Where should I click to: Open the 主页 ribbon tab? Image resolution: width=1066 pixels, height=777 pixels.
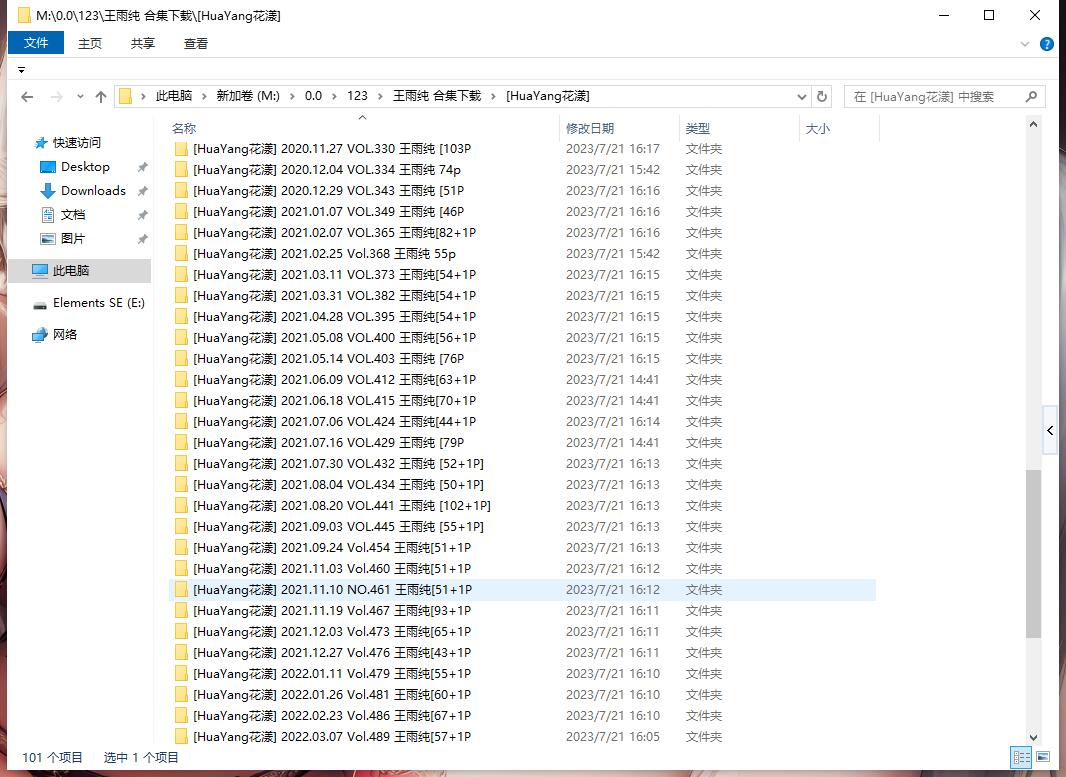pyautogui.click(x=90, y=44)
